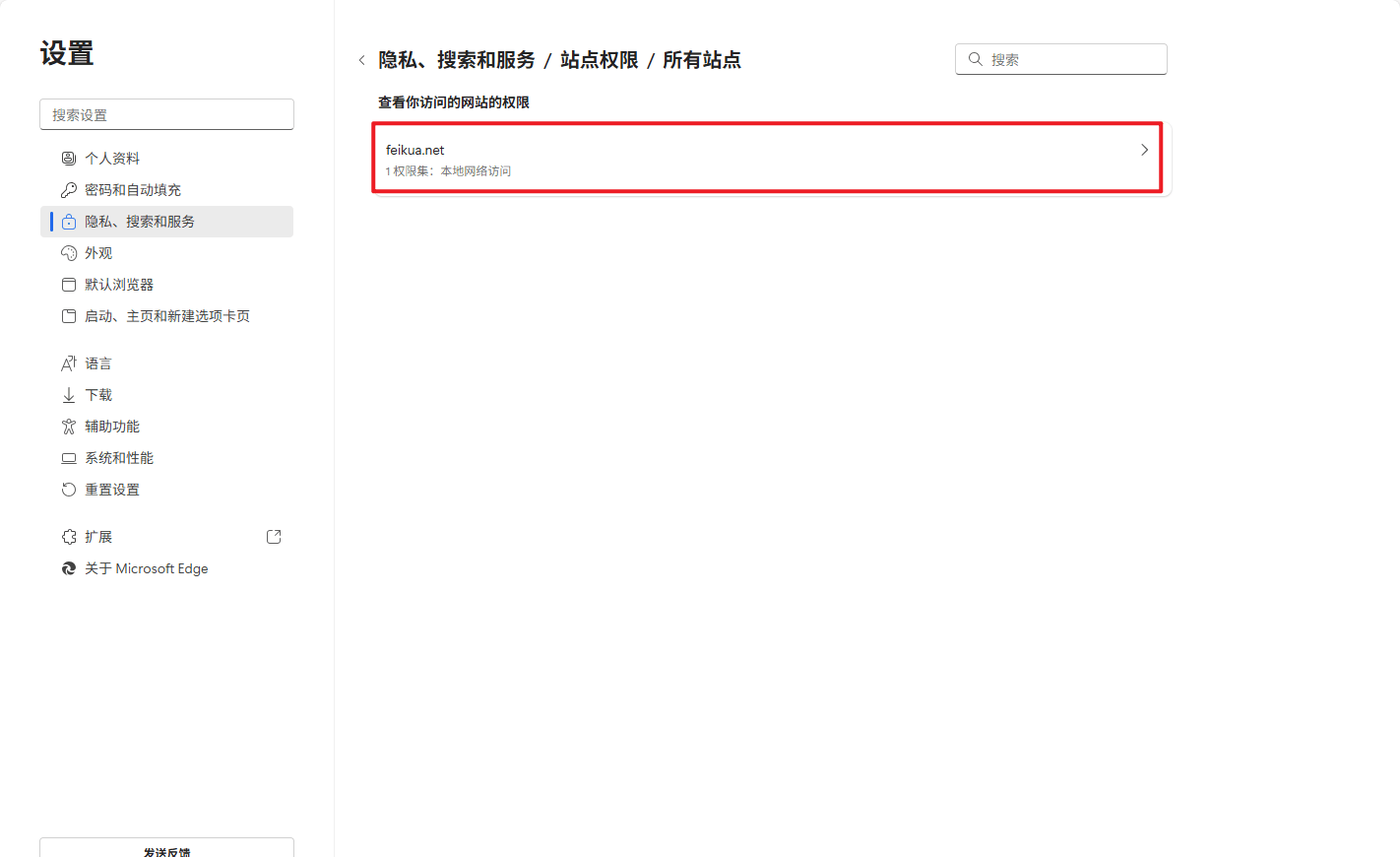Click the Default browser window icon
Image resolution: width=1400 pixels, height=857 pixels.
coord(69,285)
